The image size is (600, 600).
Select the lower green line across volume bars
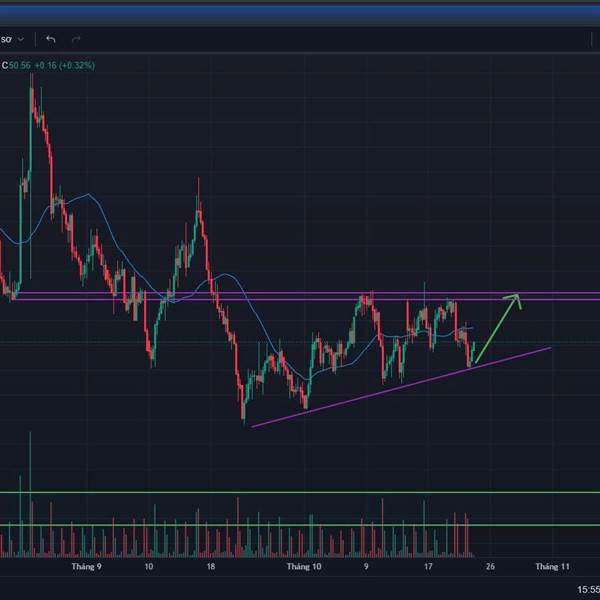point(300,525)
